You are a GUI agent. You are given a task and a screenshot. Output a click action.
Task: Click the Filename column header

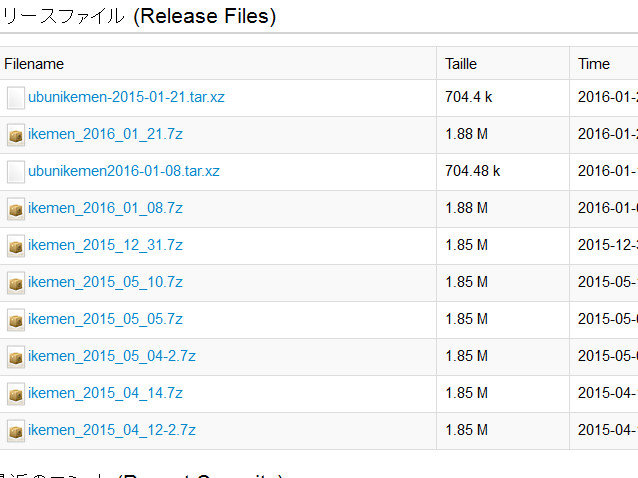34,63
